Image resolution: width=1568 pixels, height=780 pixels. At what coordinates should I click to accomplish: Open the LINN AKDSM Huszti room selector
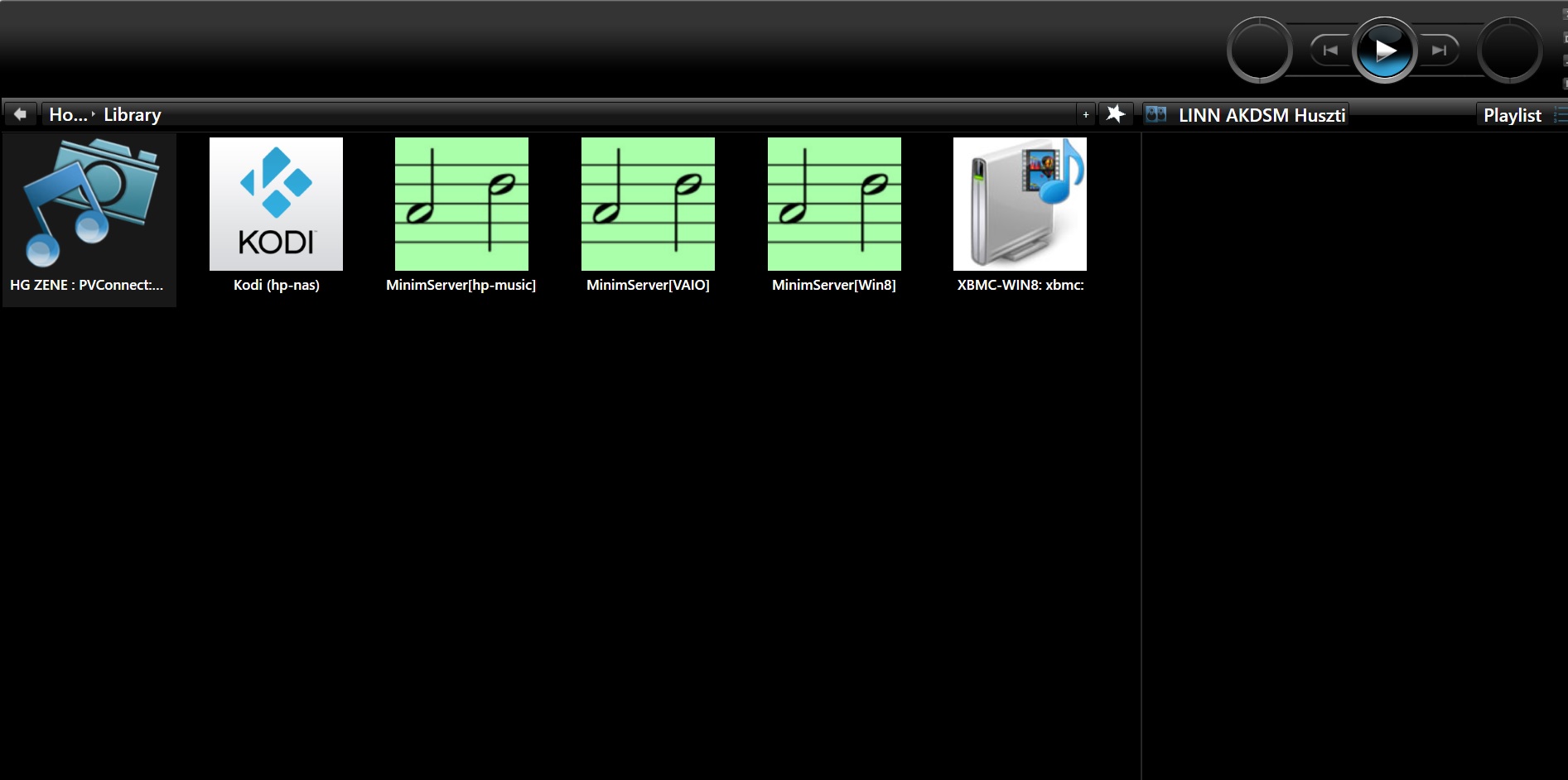click(x=1261, y=115)
